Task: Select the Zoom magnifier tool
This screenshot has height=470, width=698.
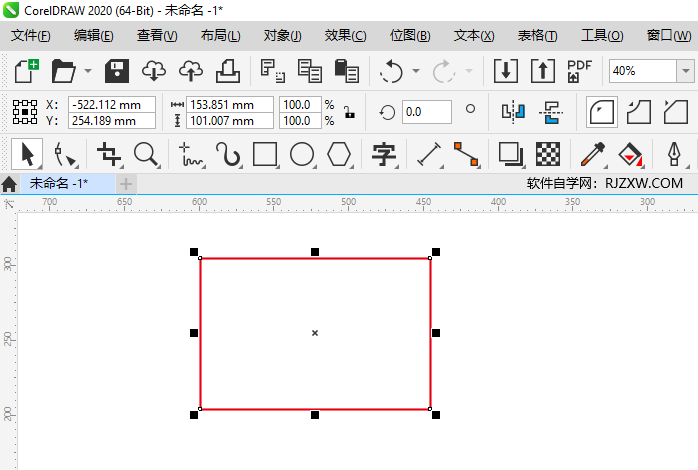Action: pyautogui.click(x=146, y=154)
